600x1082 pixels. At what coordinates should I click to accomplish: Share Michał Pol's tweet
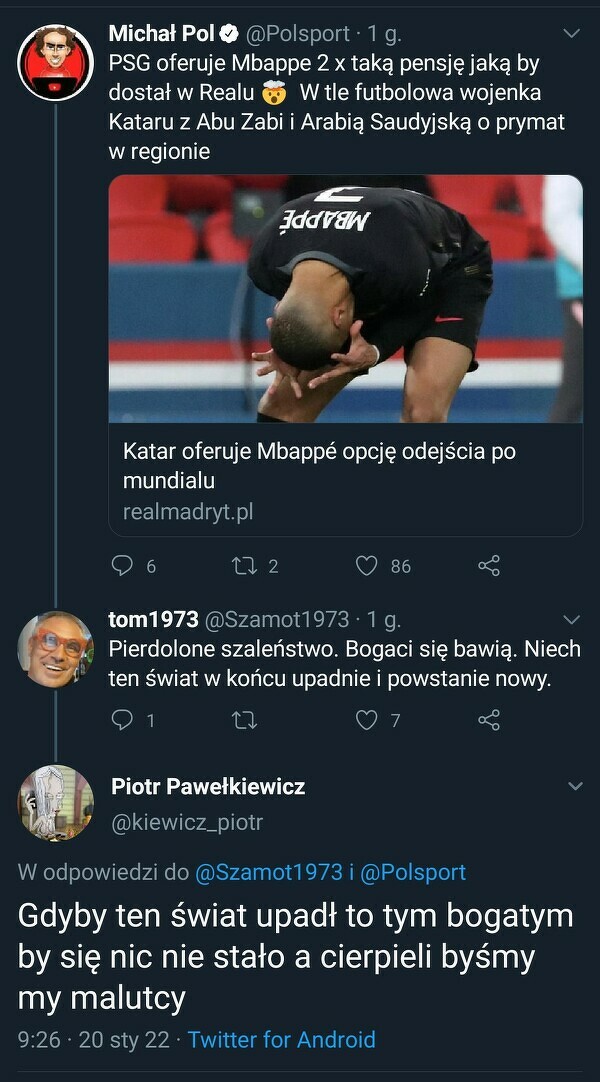(x=489, y=566)
